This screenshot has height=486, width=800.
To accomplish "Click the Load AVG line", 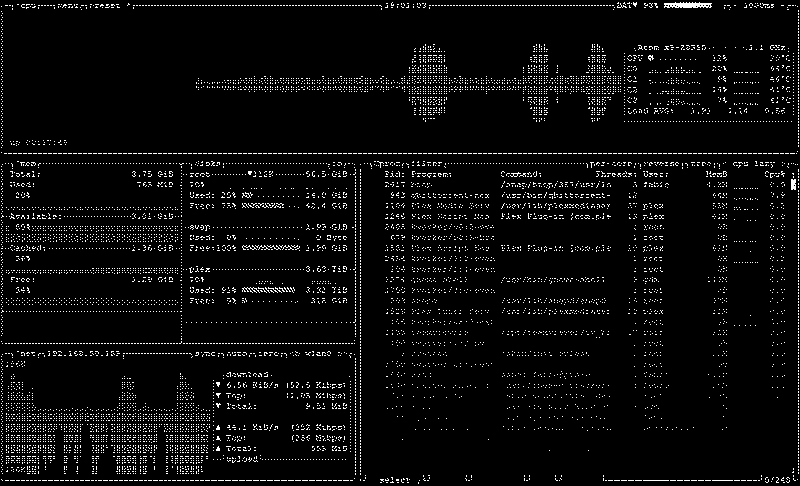I will (709, 110).
